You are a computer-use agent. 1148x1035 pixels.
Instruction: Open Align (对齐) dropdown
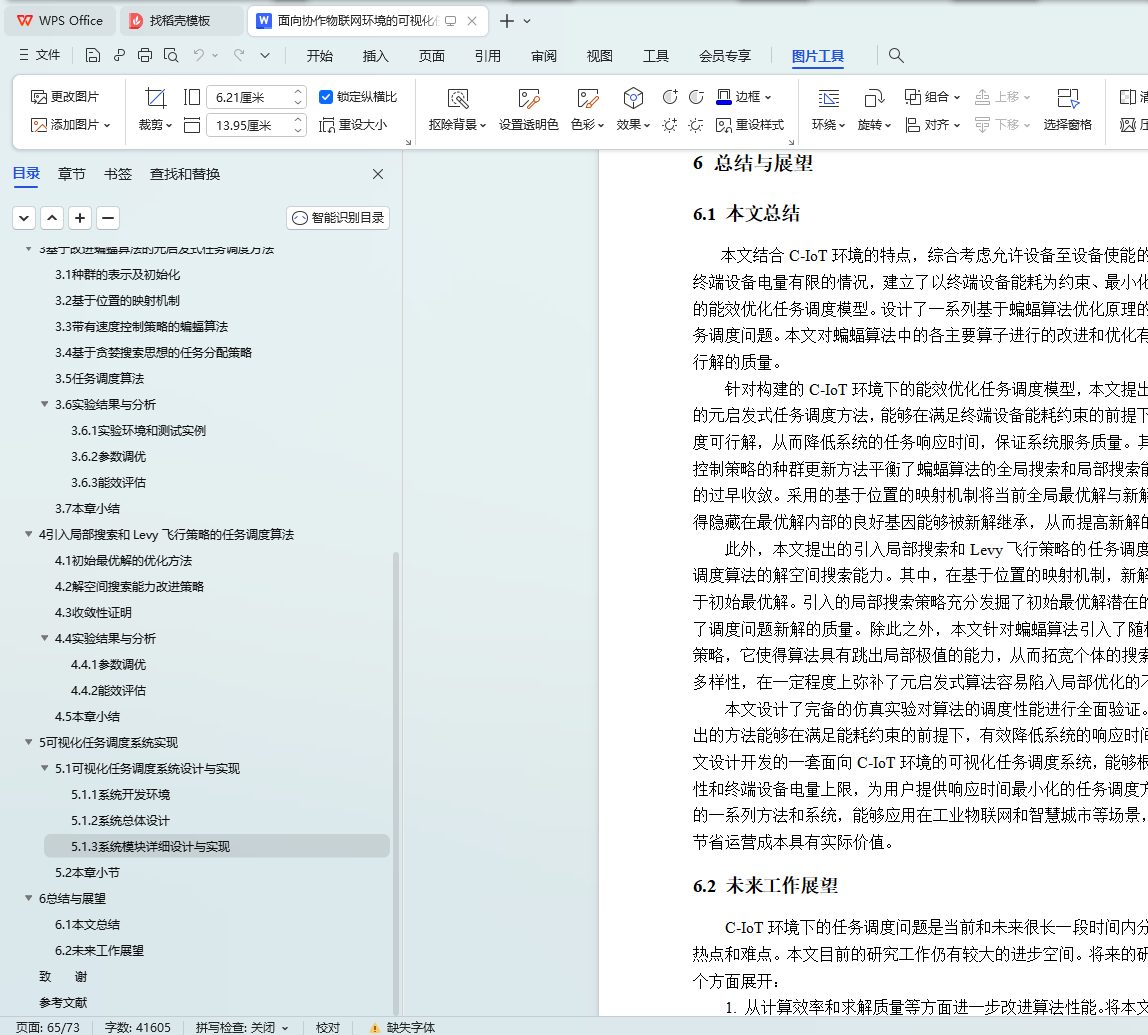click(932, 125)
